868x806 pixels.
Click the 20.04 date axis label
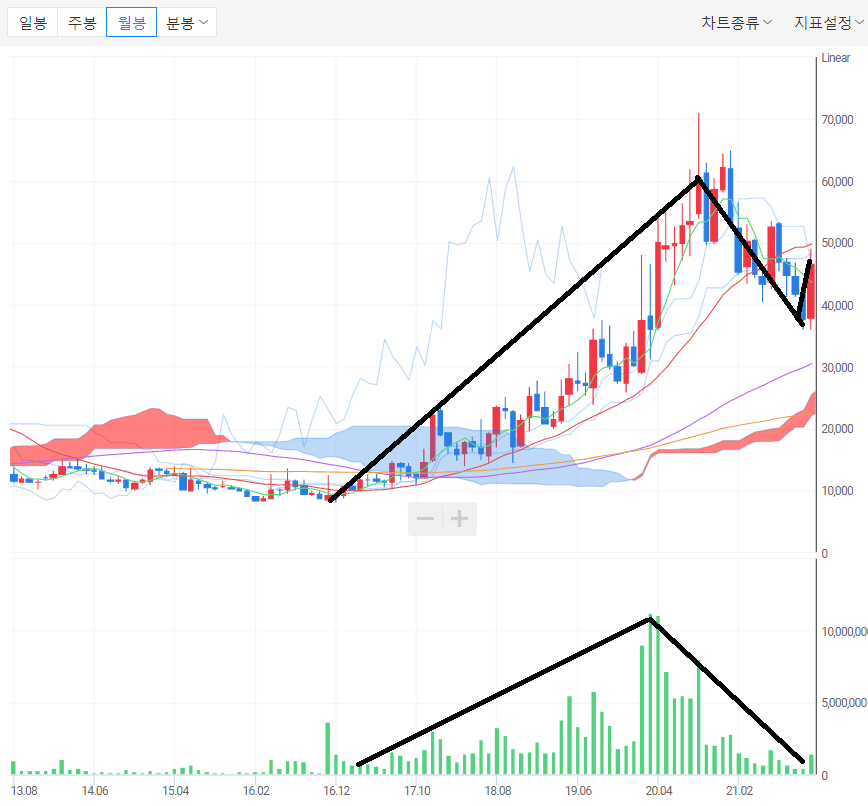[659, 790]
